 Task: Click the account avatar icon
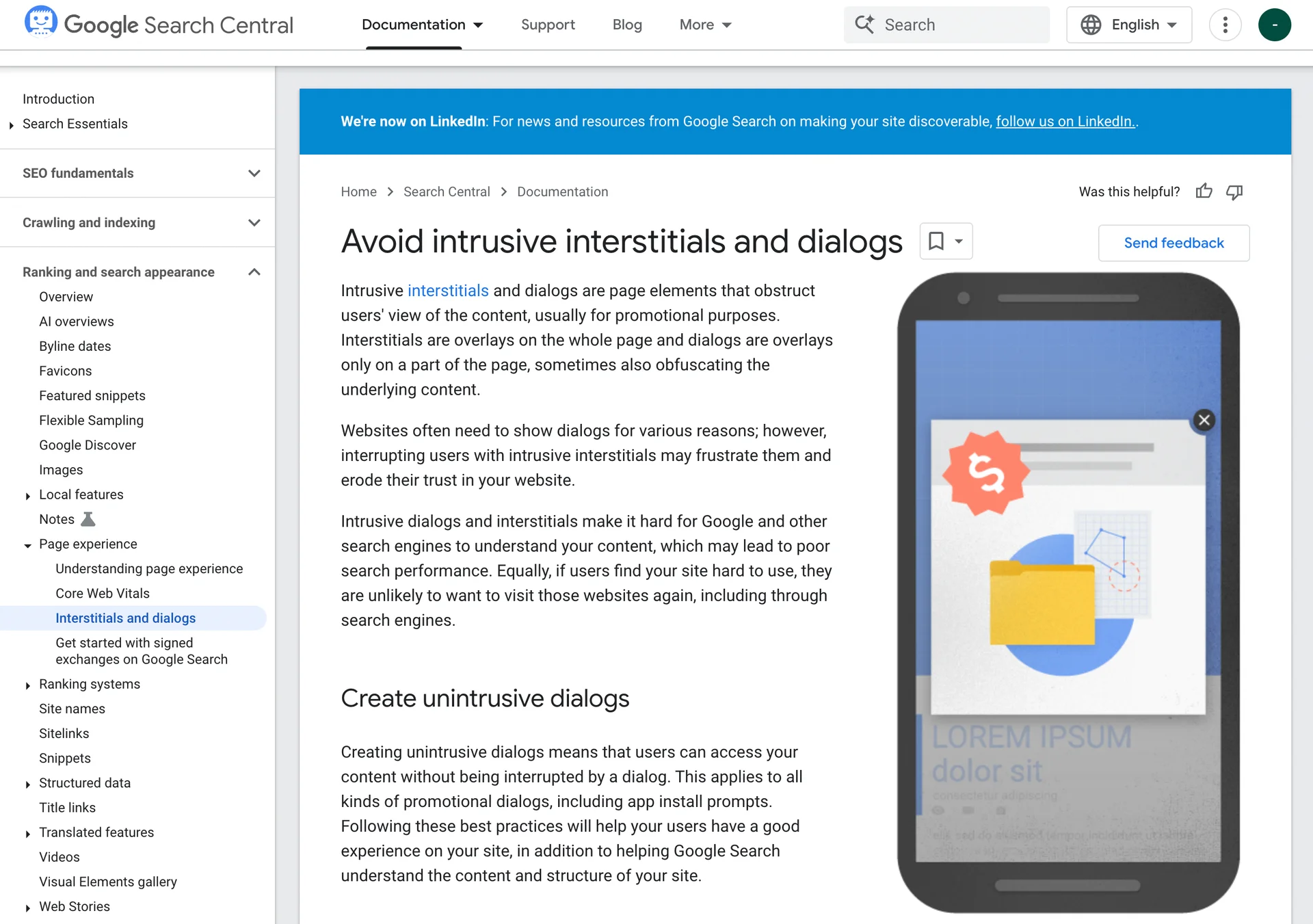(x=1275, y=25)
